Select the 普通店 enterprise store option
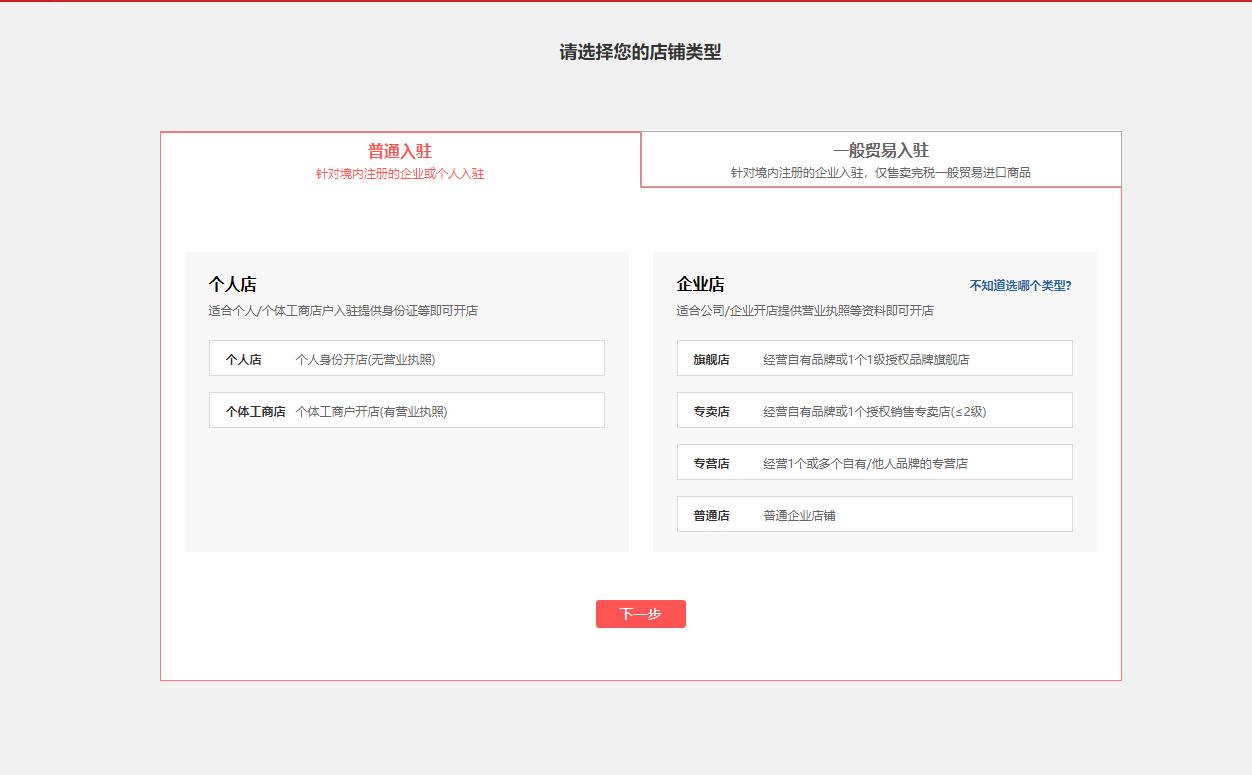Image resolution: width=1252 pixels, height=775 pixels. point(875,513)
